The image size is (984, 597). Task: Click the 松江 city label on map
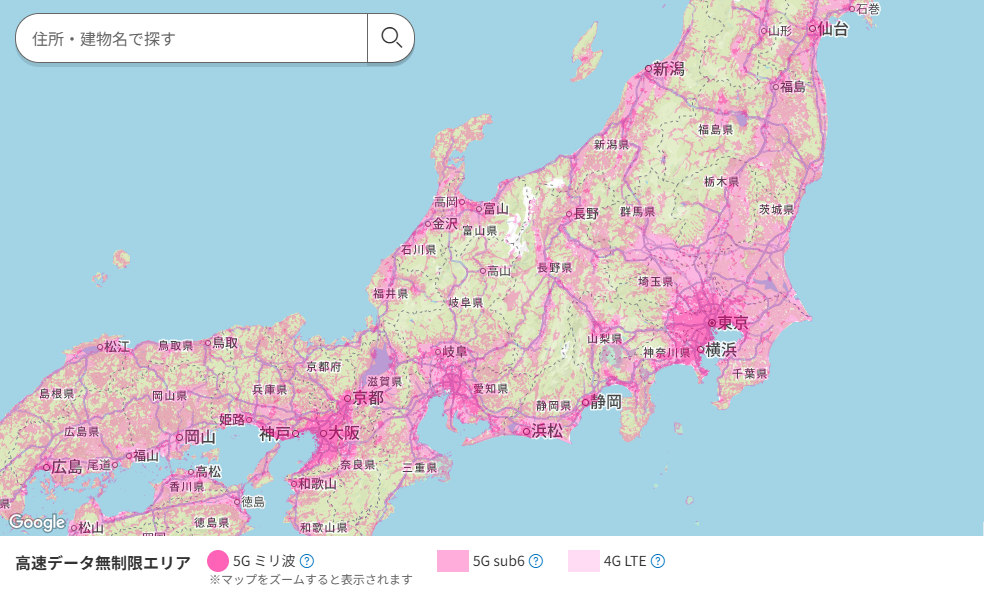[x=117, y=347]
